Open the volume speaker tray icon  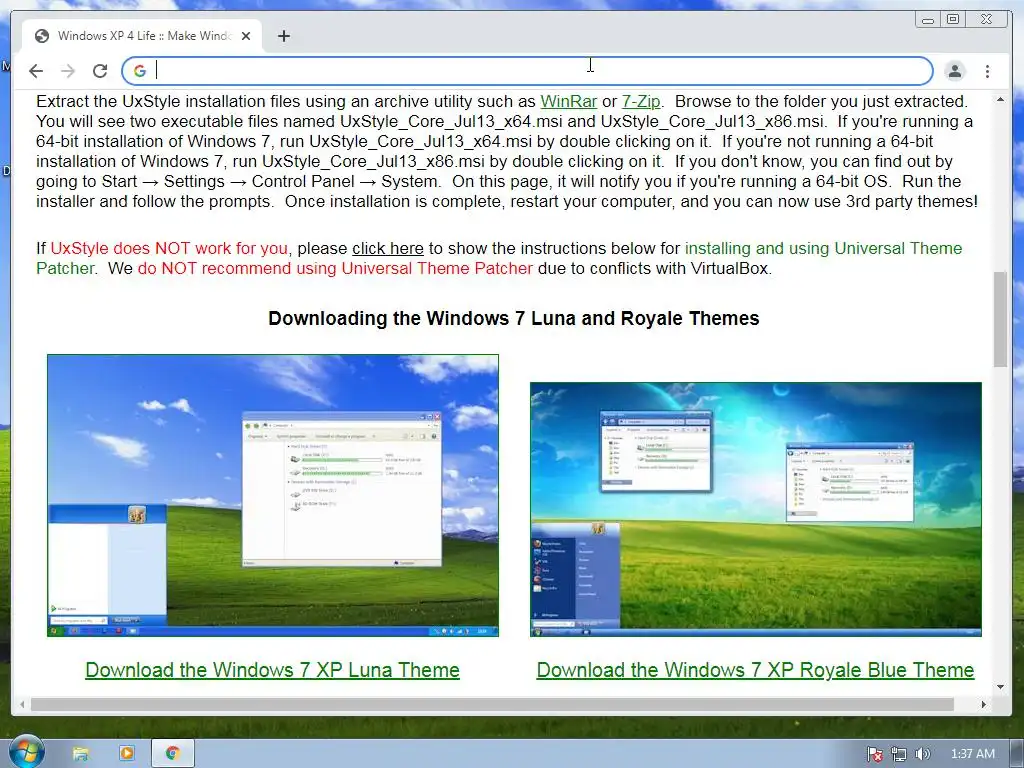[x=922, y=754]
